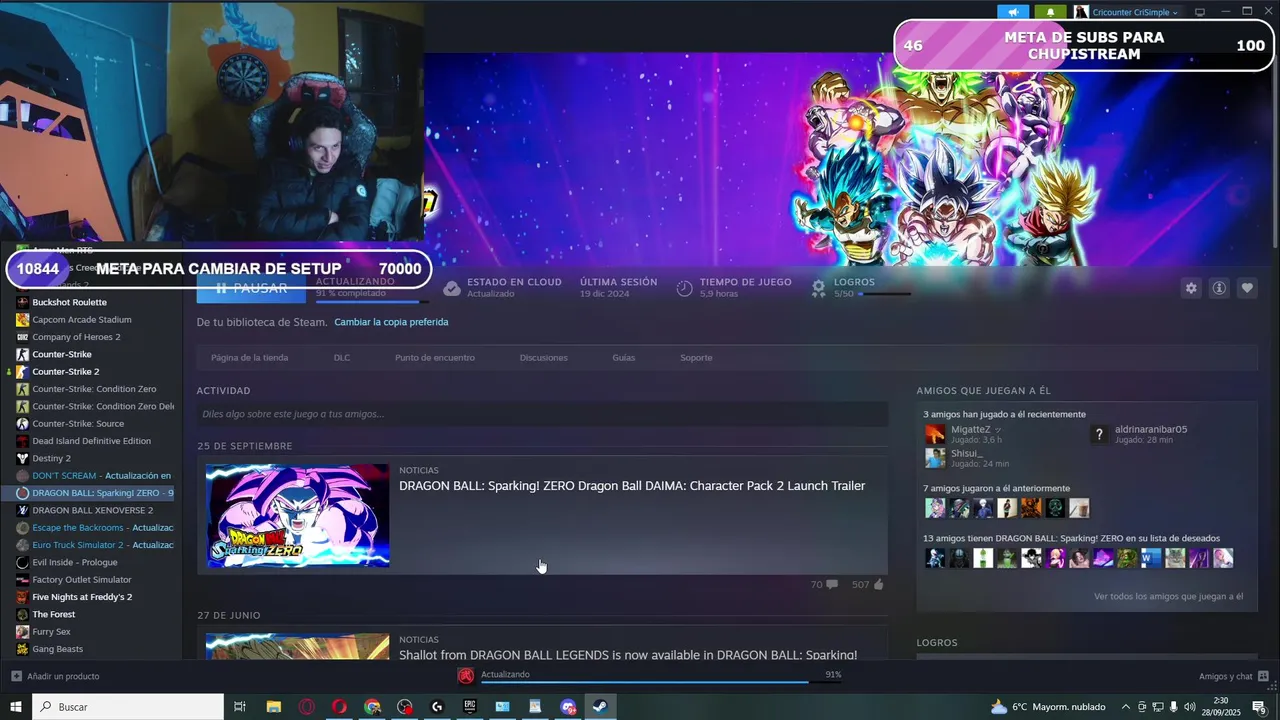
Task: Open Amigos y chat button
Action: [x=1234, y=676]
